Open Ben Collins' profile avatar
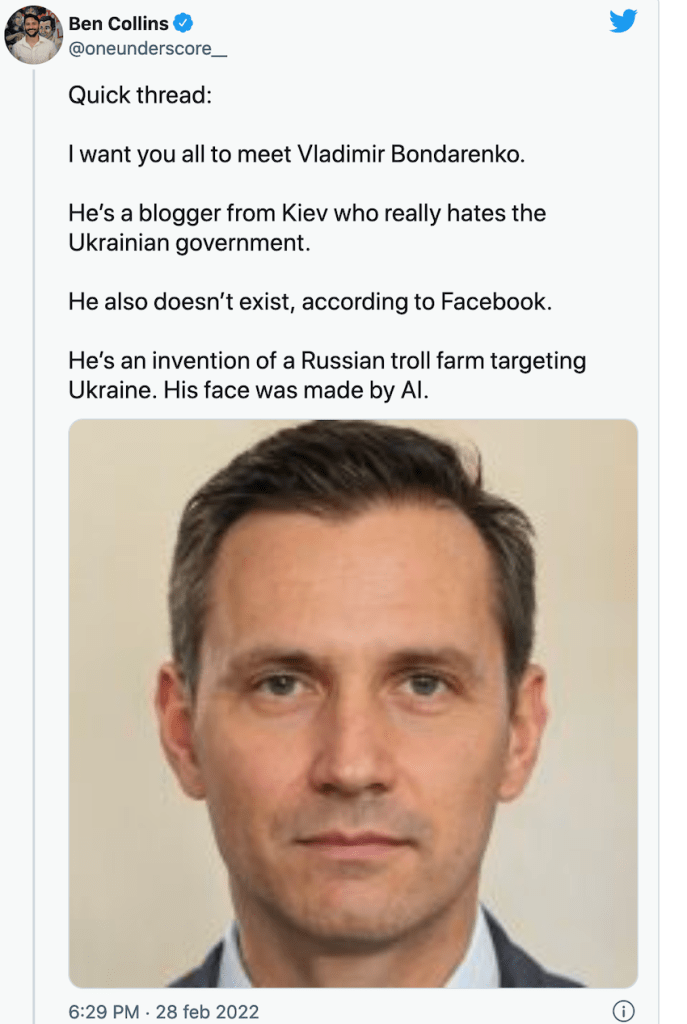 point(34,38)
